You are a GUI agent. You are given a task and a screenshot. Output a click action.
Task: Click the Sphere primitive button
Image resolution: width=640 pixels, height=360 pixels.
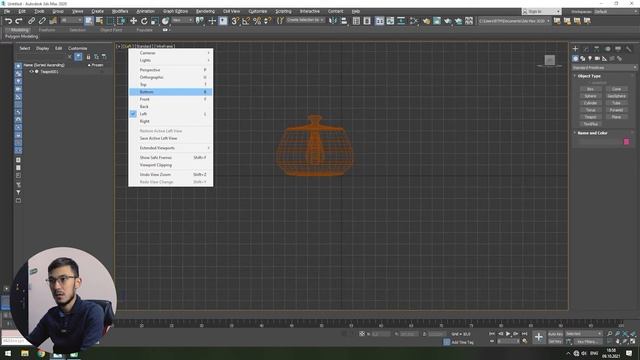590,96
